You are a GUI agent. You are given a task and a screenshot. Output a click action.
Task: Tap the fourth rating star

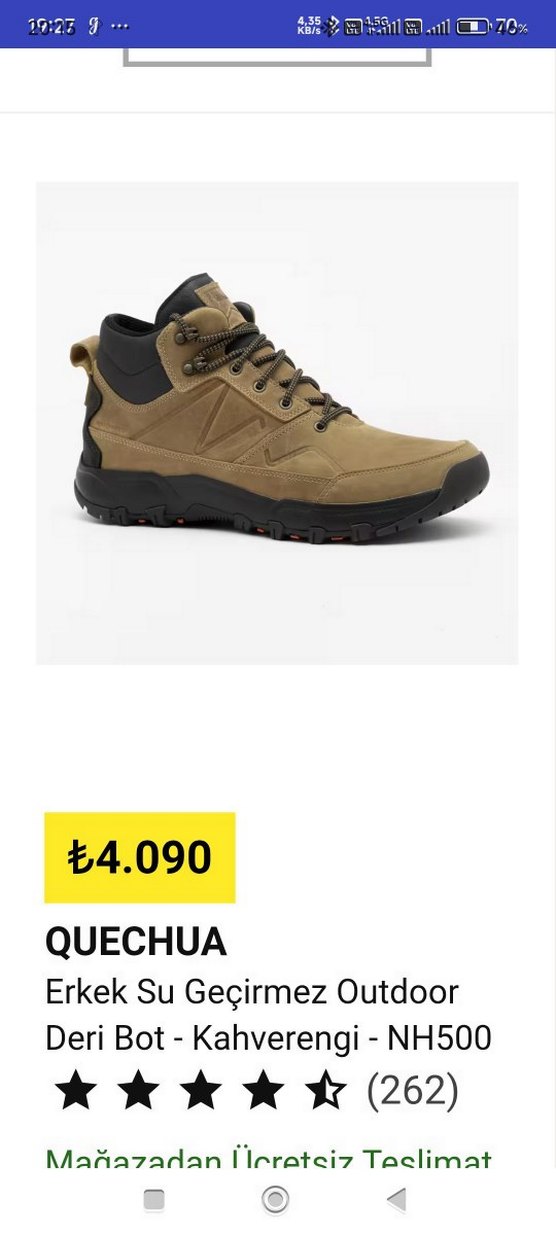pyautogui.click(x=263, y=1090)
